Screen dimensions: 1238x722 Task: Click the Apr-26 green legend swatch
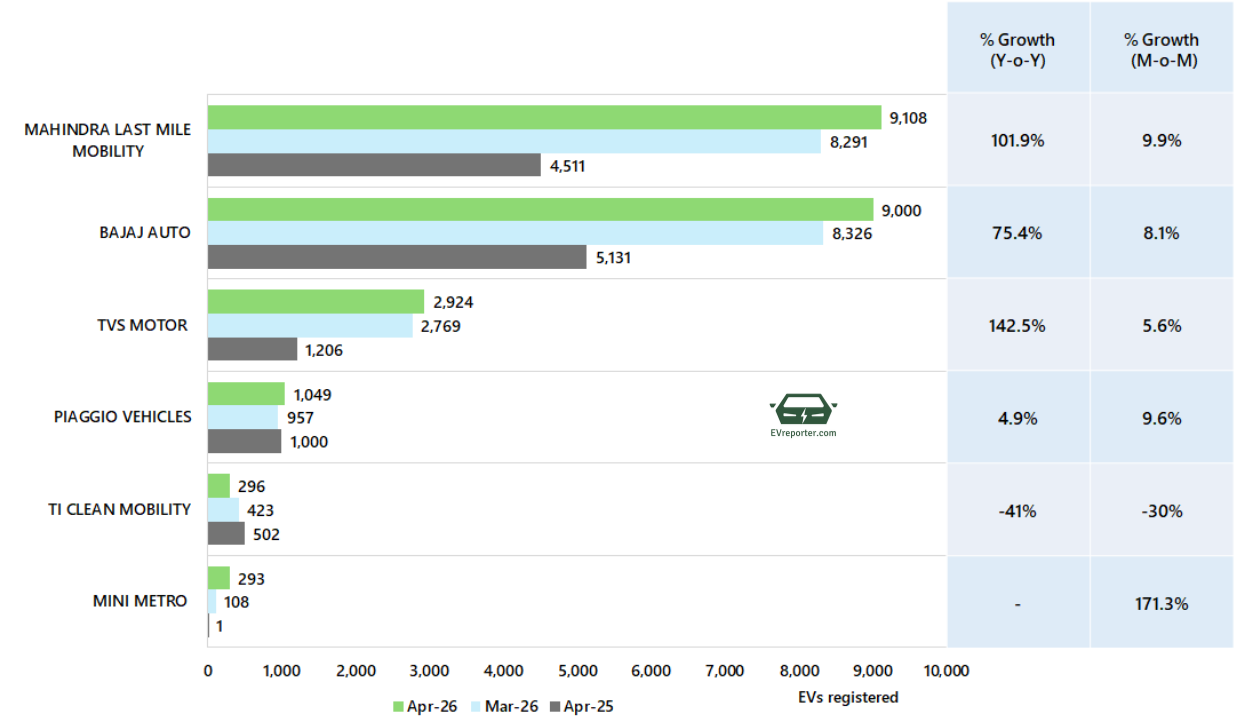pos(397,707)
